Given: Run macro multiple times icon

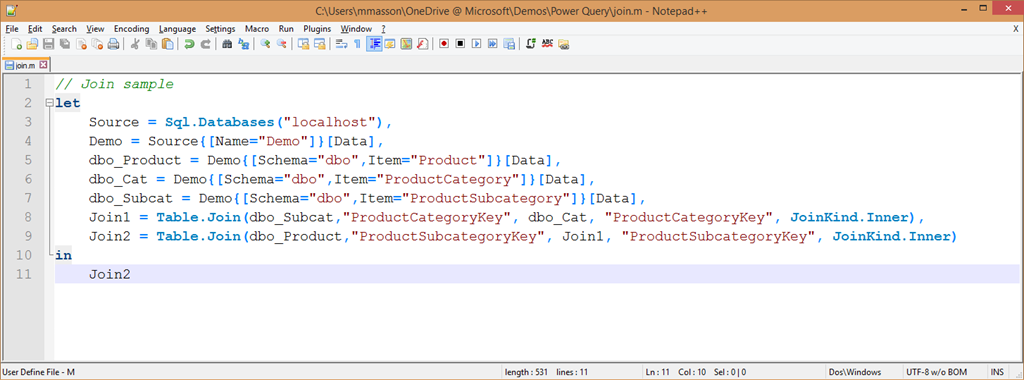Looking at the screenshot, I should coord(493,44).
